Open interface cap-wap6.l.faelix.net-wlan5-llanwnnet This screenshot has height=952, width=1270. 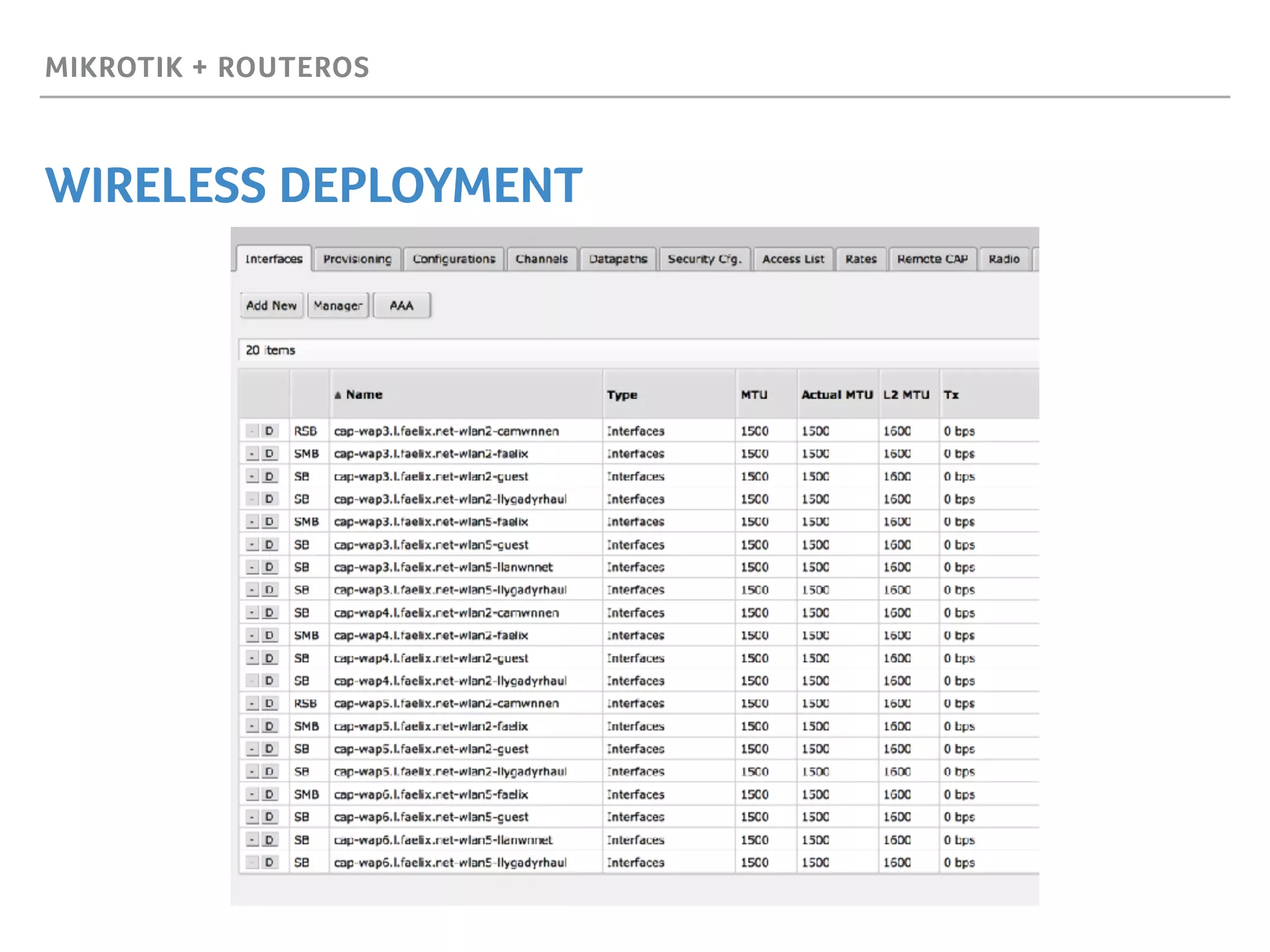point(443,840)
